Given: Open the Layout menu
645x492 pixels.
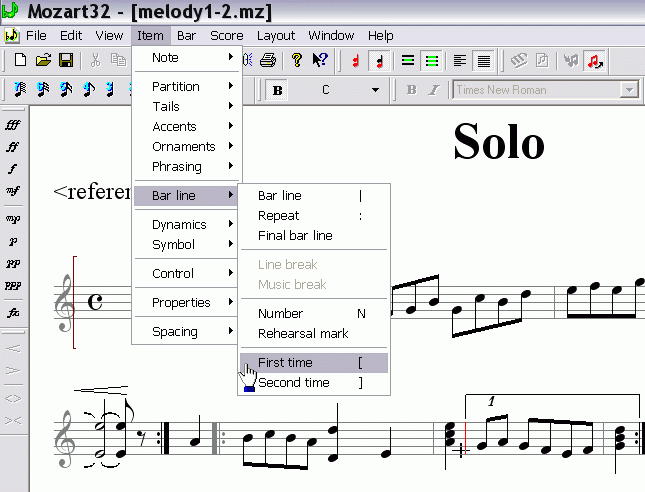Looking at the screenshot, I should pos(276,36).
